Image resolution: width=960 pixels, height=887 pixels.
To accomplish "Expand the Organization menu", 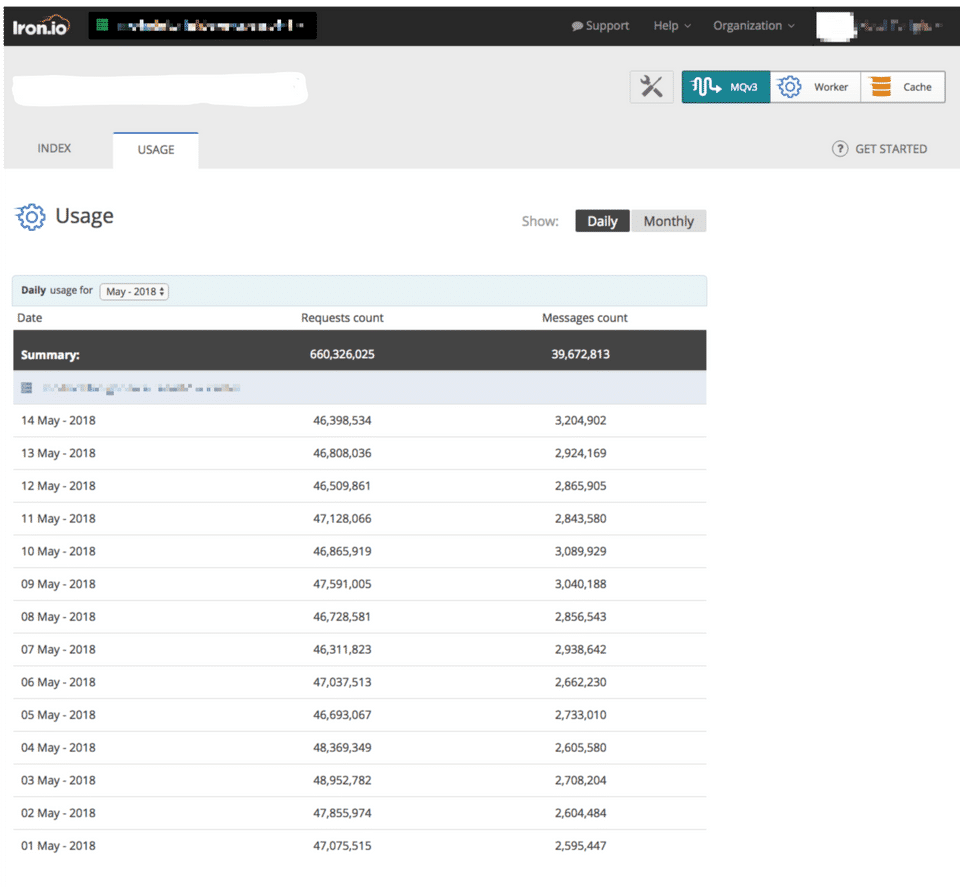I will tap(753, 26).
